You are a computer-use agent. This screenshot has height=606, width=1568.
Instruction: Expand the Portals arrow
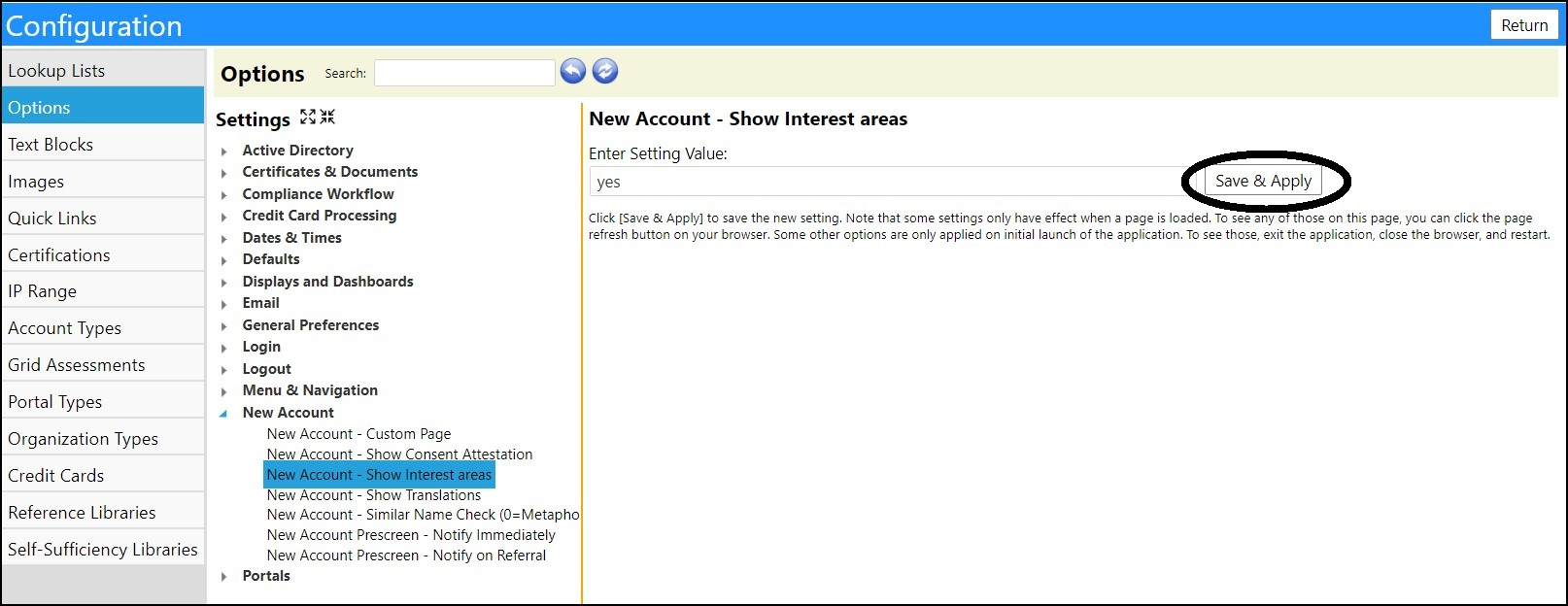(x=223, y=577)
